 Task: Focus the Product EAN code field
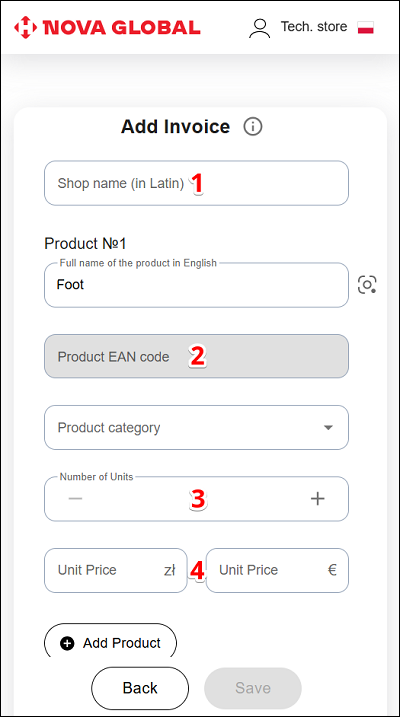click(x=197, y=356)
